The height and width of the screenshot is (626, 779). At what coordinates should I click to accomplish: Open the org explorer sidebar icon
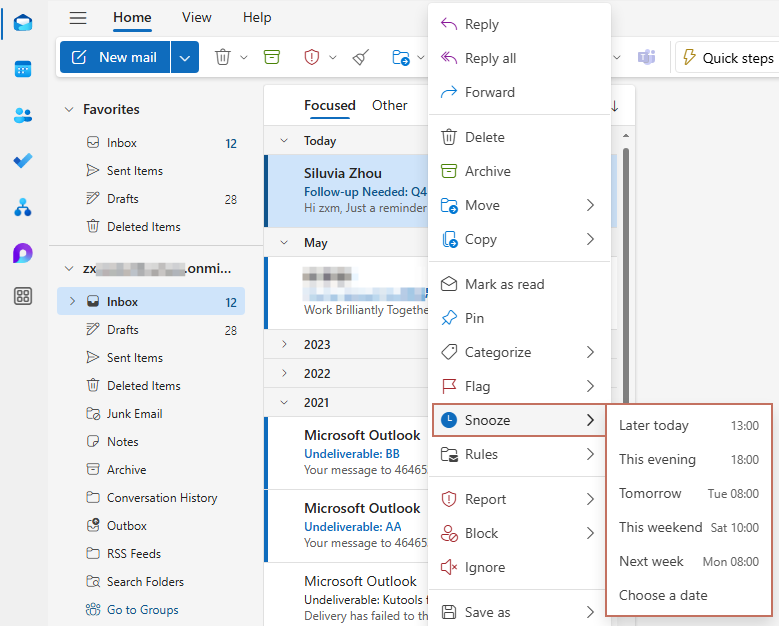pos(23,207)
